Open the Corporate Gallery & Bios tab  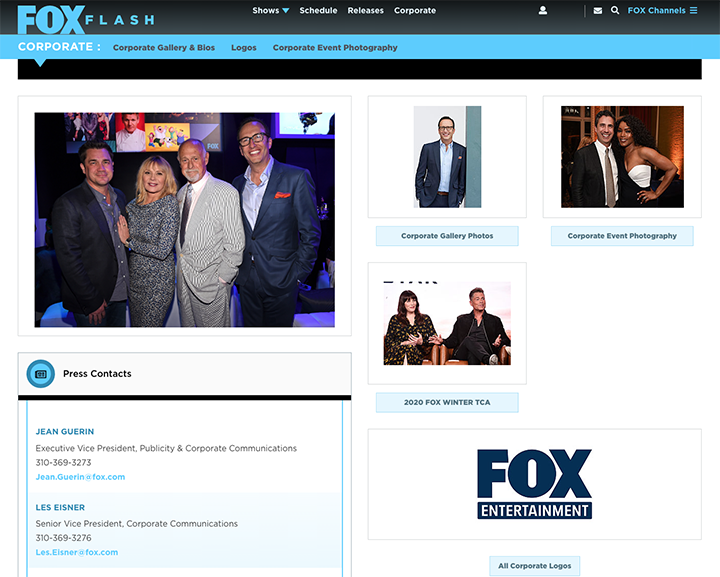coord(164,47)
